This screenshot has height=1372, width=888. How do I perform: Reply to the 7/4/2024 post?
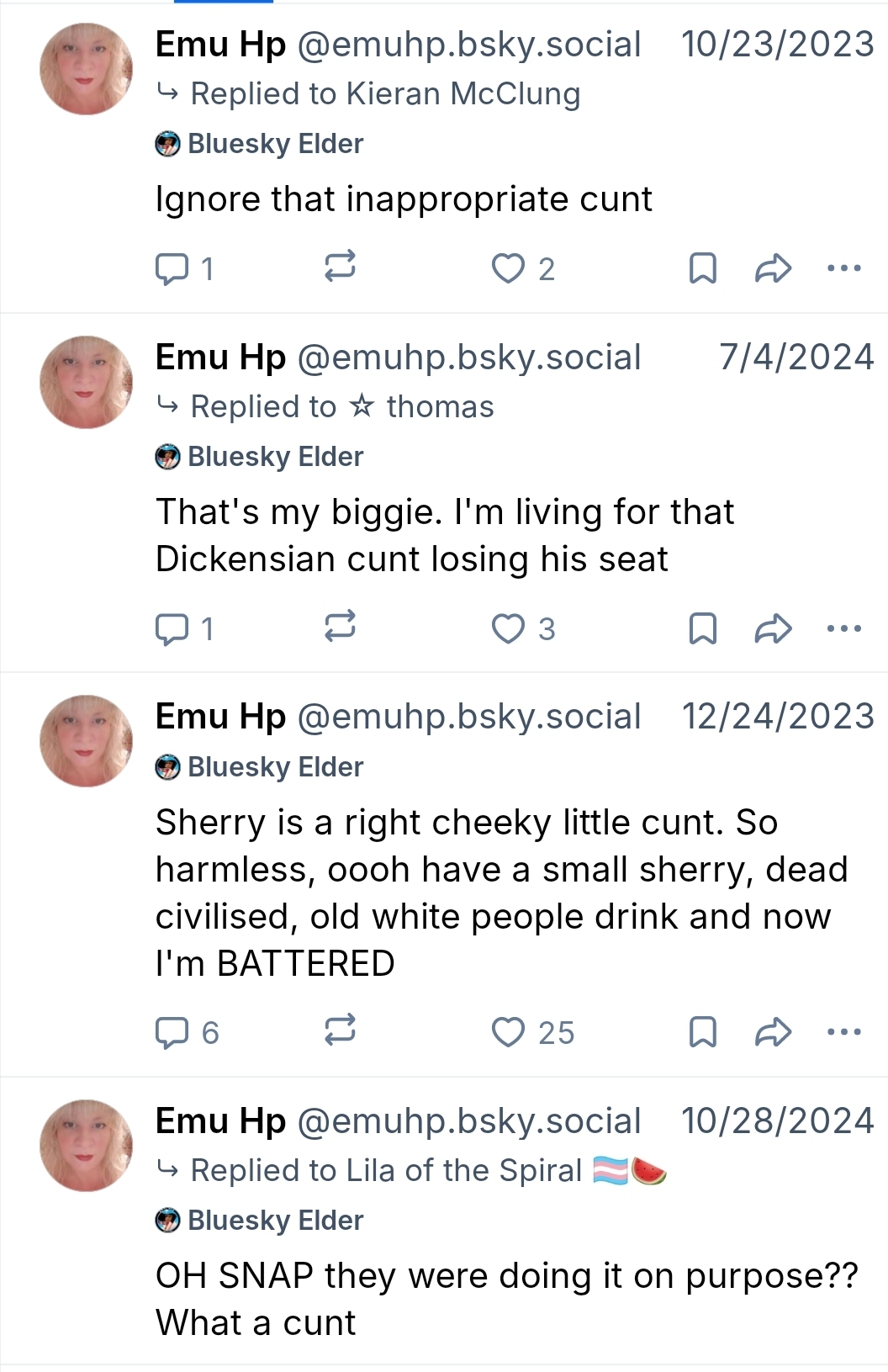tap(172, 629)
